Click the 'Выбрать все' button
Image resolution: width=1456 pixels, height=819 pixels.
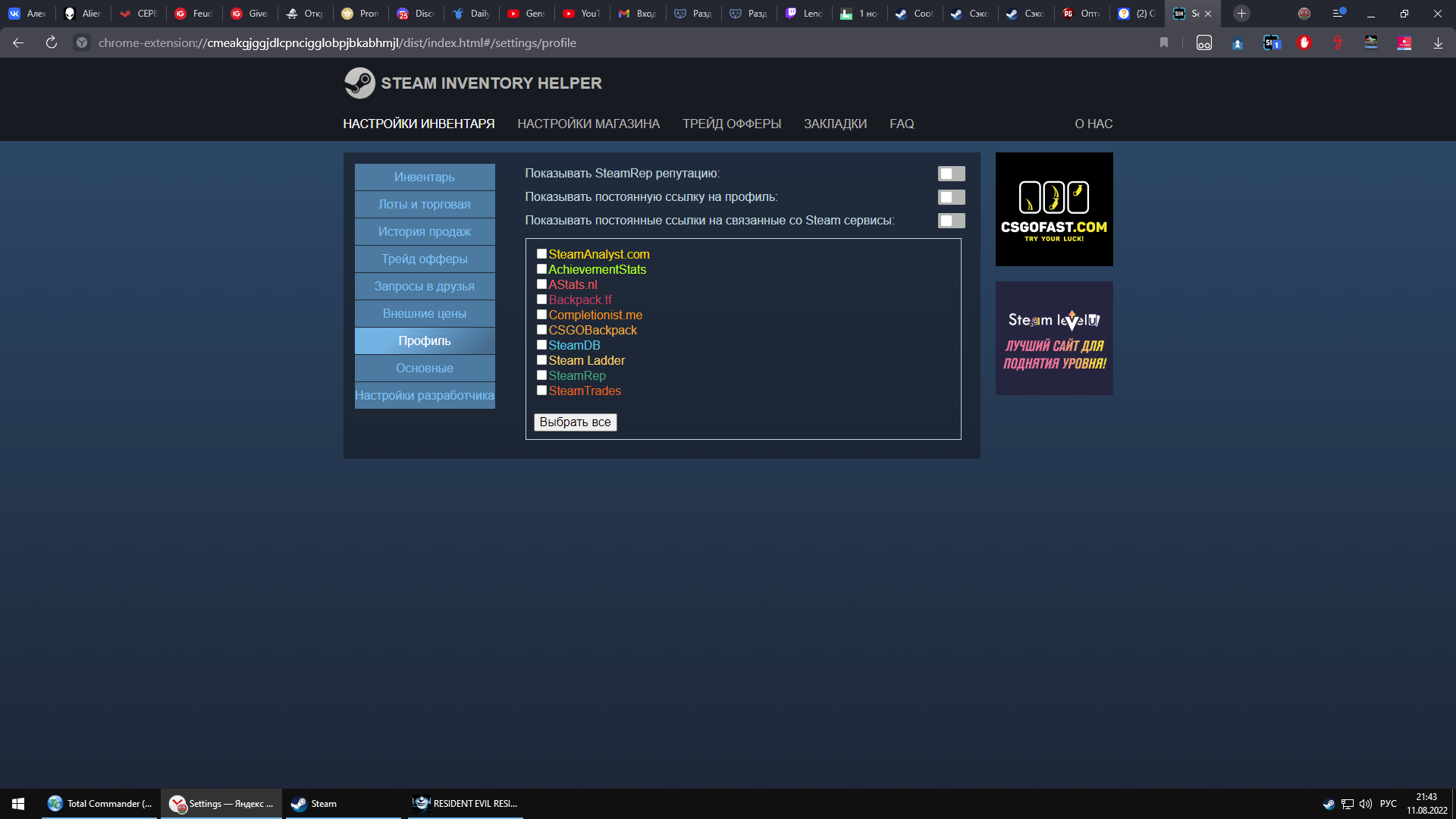coord(575,422)
